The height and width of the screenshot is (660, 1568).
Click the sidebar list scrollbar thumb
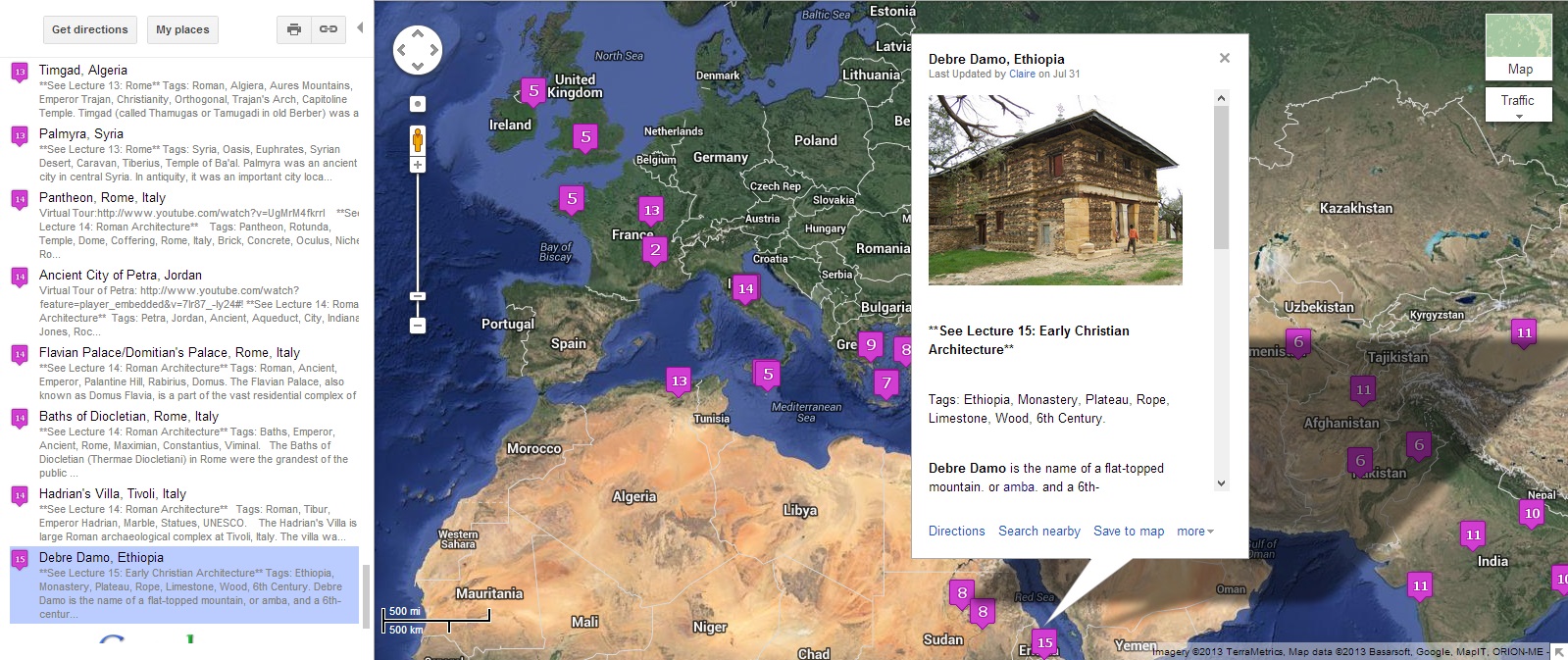[x=367, y=596]
